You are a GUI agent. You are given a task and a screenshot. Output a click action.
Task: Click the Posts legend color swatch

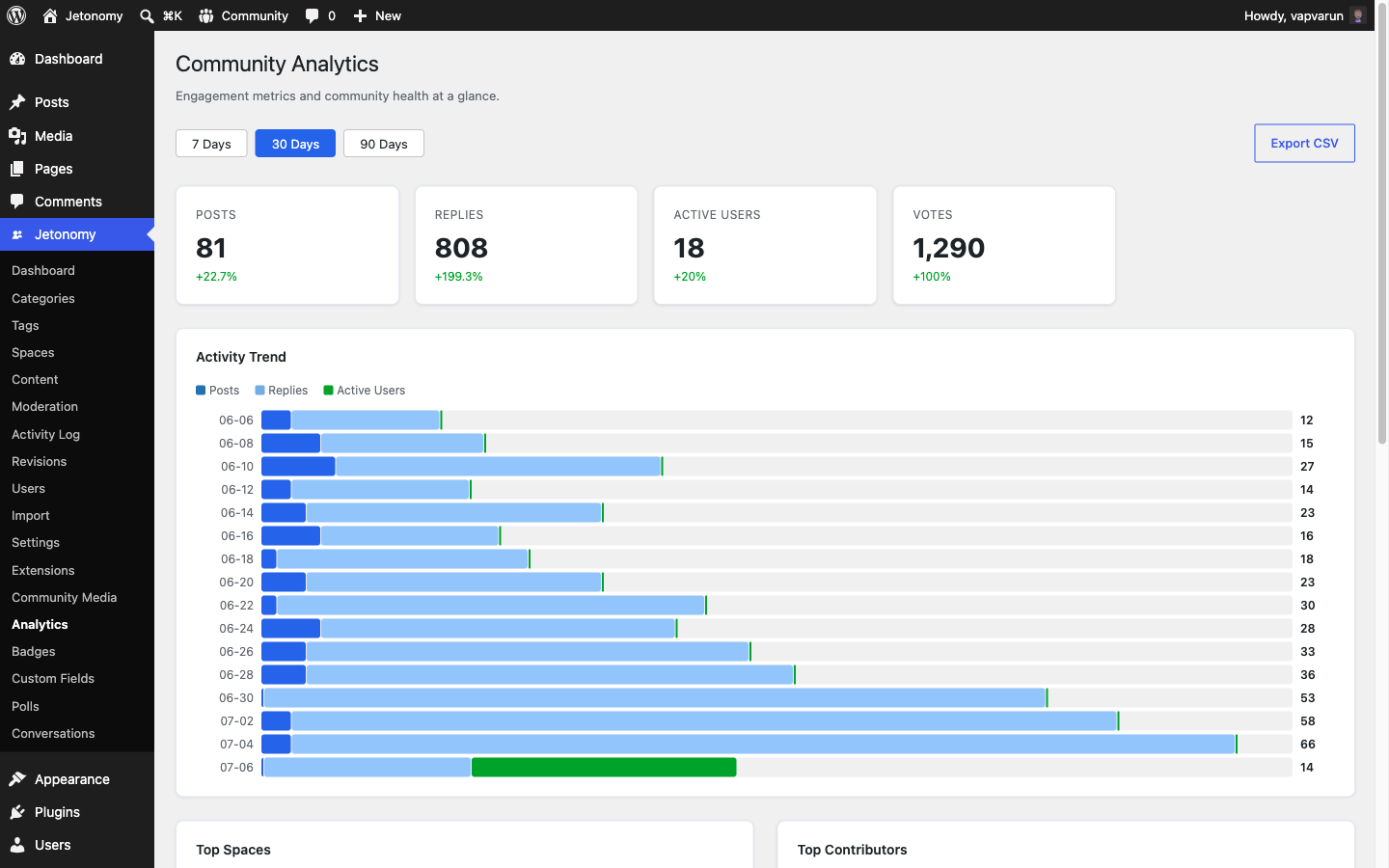pyautogui.click(x=201, y=391)
